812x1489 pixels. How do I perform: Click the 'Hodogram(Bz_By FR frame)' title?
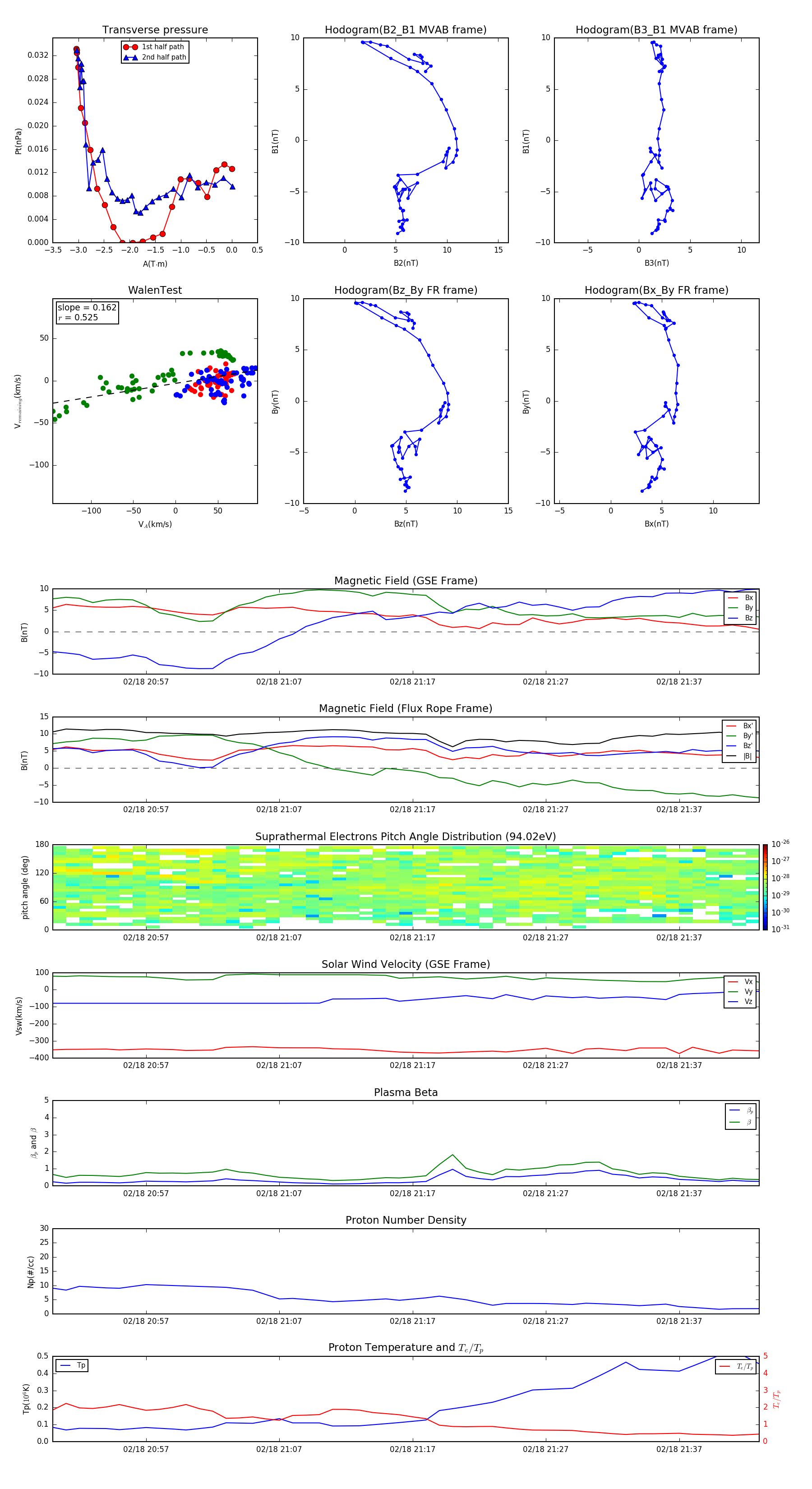(x=406, y=290)
